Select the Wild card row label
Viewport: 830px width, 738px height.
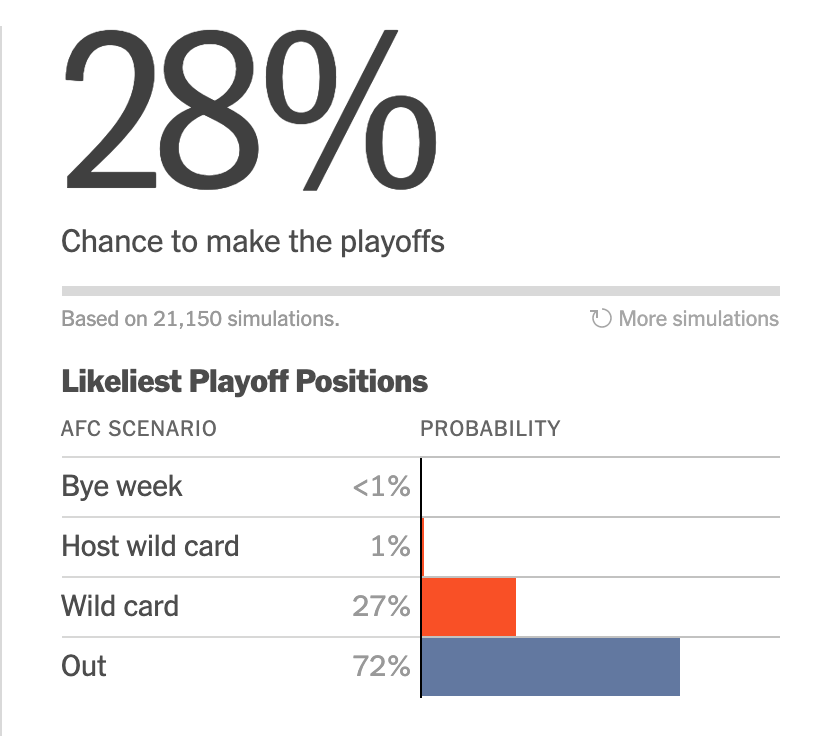point(120,606)
